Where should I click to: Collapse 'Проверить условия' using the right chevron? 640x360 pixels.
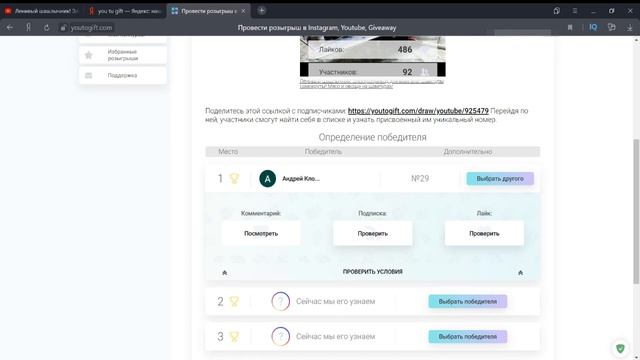click(520, 273)
